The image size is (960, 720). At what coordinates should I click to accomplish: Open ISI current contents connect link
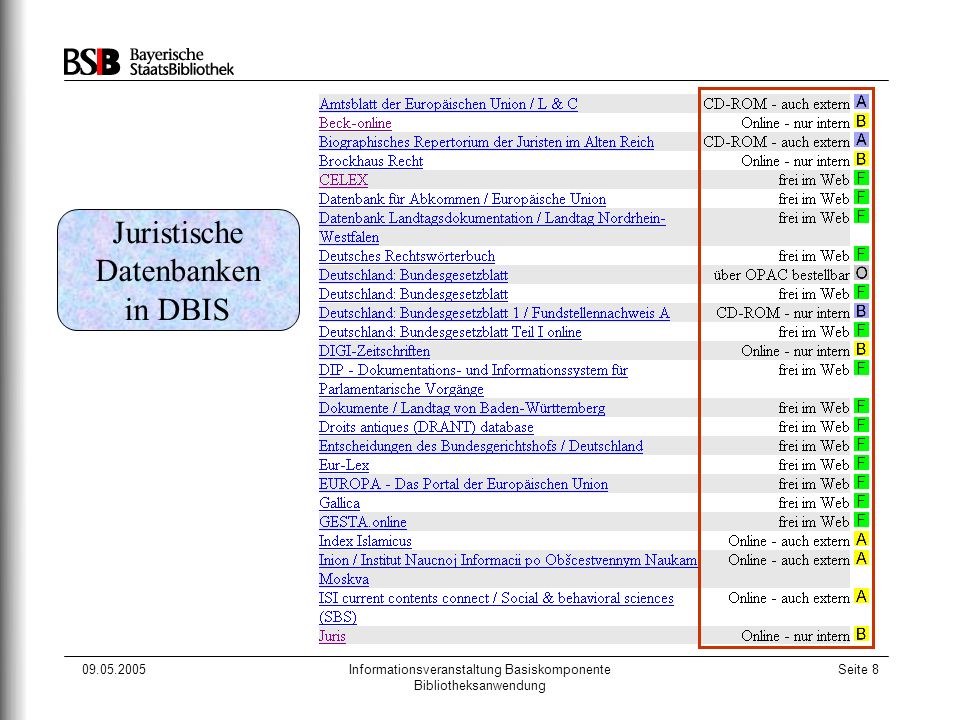tap(496, 607)
